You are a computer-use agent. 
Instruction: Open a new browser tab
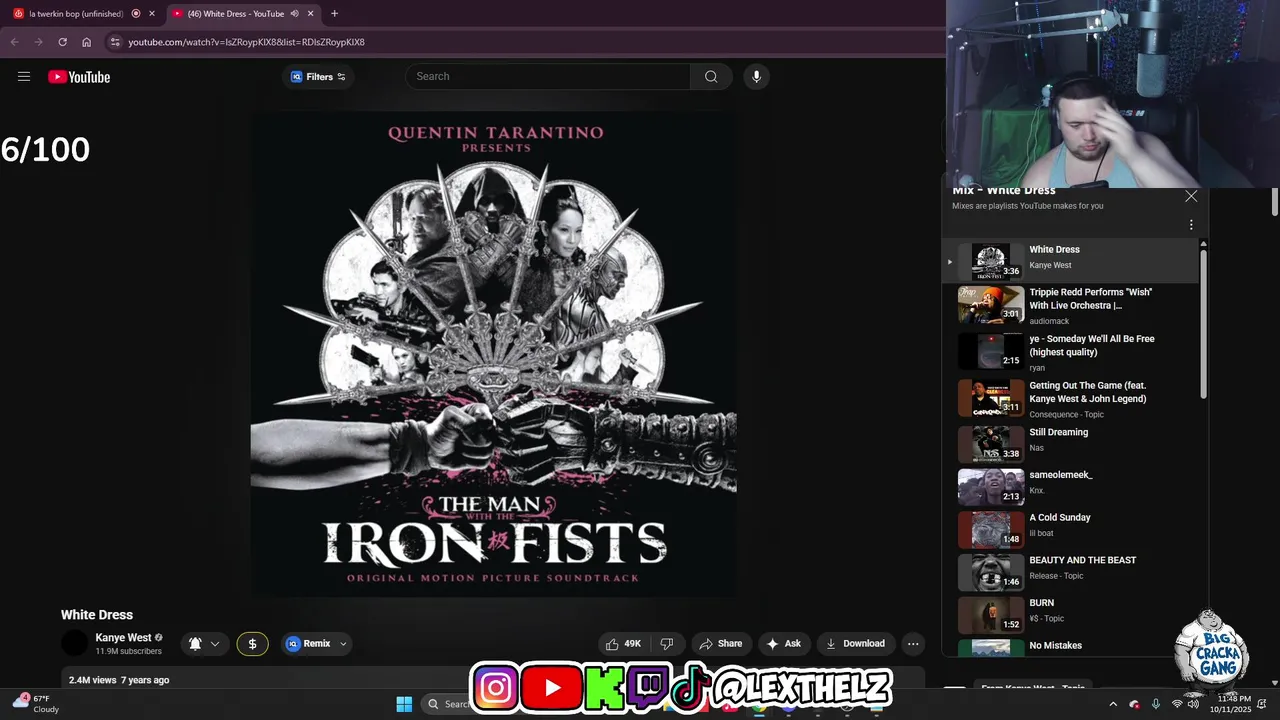click(334, 14)
